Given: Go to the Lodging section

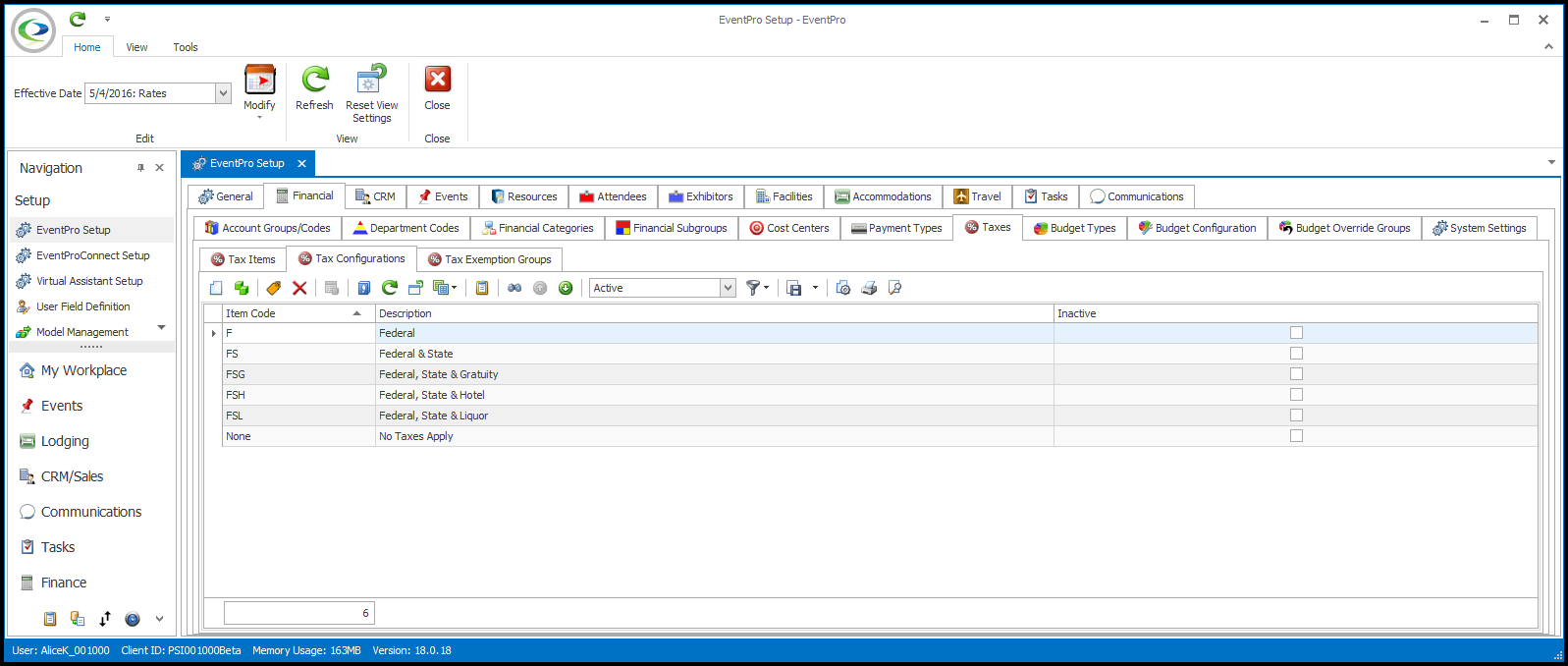Looking at the screenshot, I should [x=65, y=441].
